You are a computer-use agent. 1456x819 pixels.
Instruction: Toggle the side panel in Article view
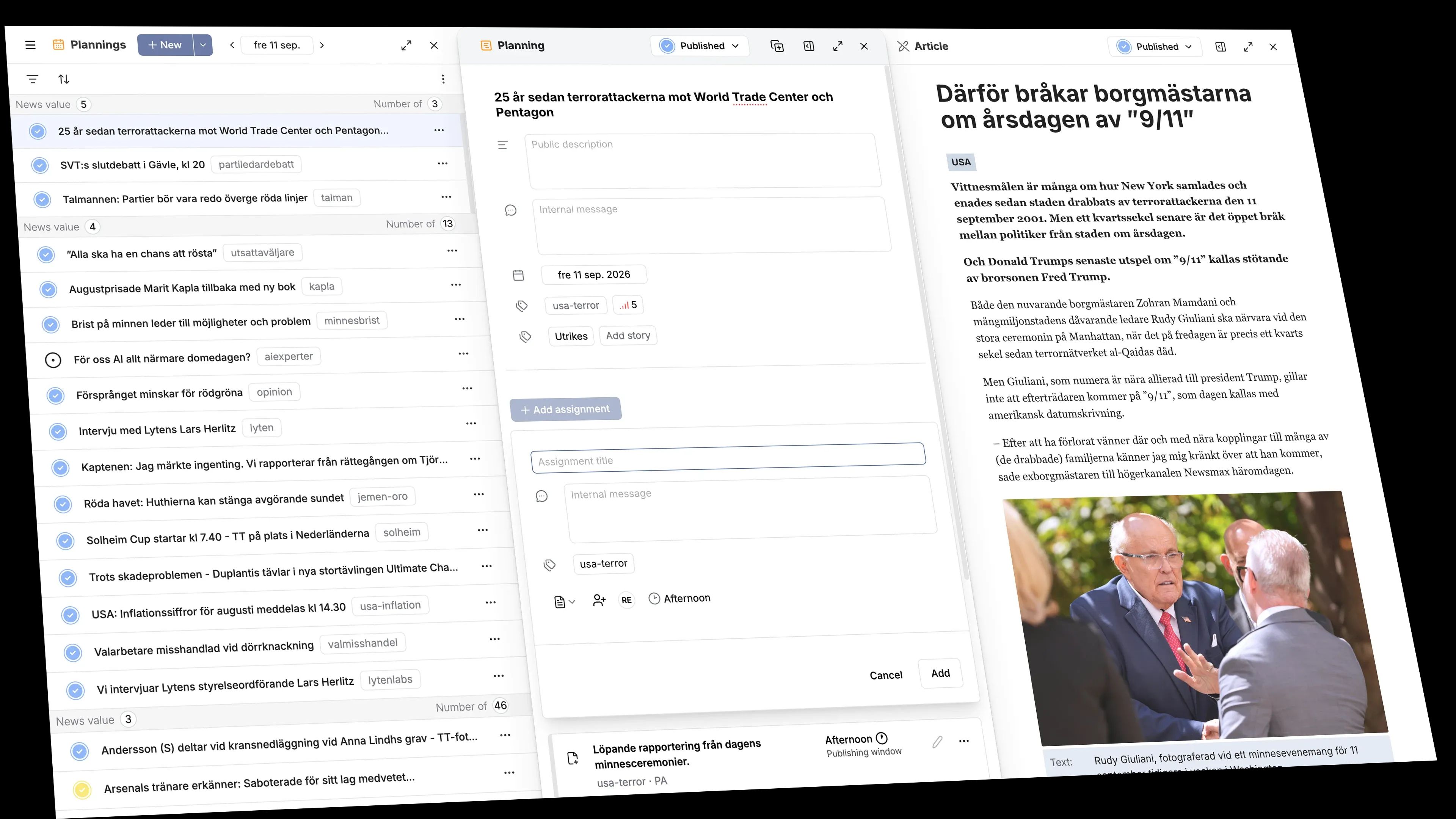(1220, 47)
